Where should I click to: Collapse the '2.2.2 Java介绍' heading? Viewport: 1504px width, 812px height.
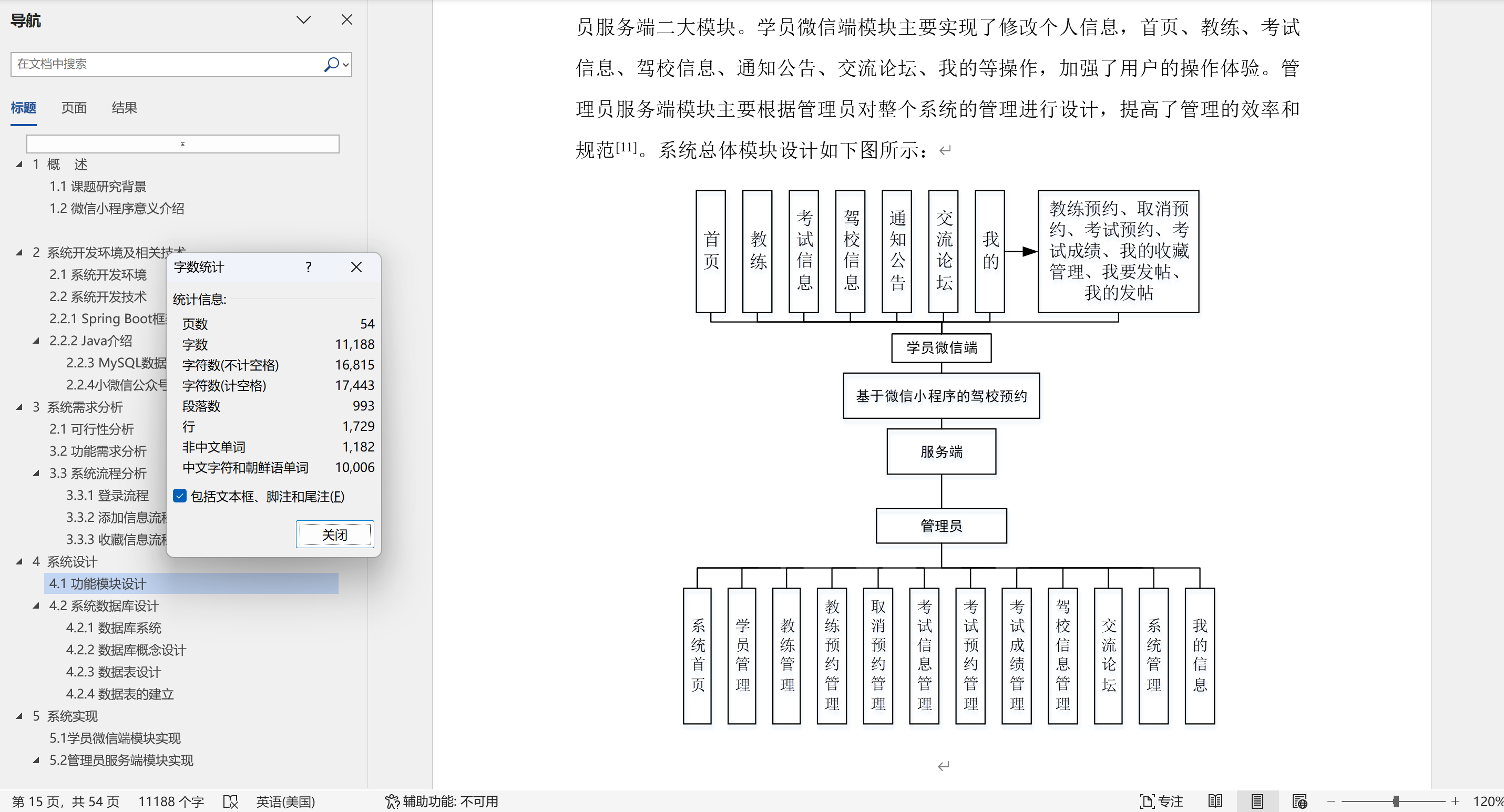36,341
